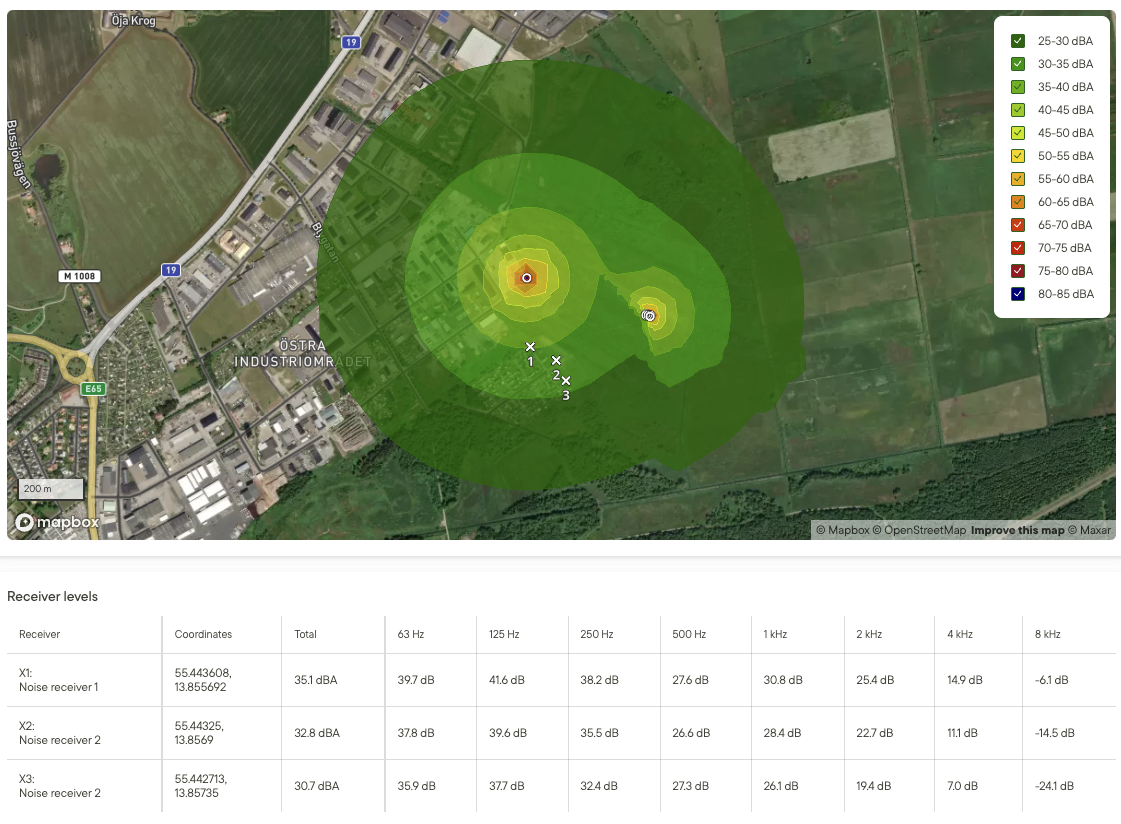The height and width of the screenshot is (824, 1121).
Task: Select the X1: Noise receiver 1 row label
Action: [x=59, y=680]
